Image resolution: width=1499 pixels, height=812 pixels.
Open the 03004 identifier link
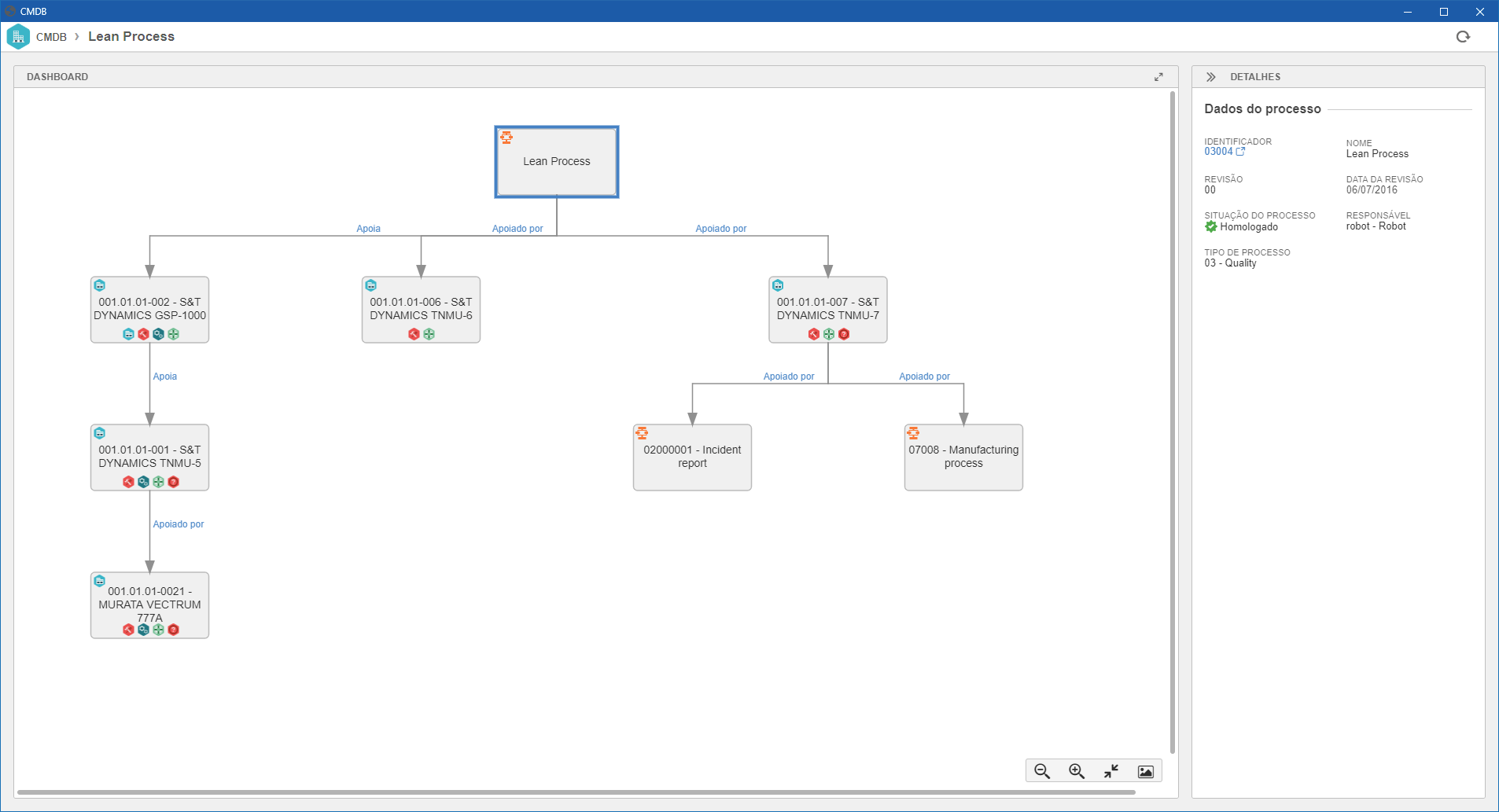1225,152
